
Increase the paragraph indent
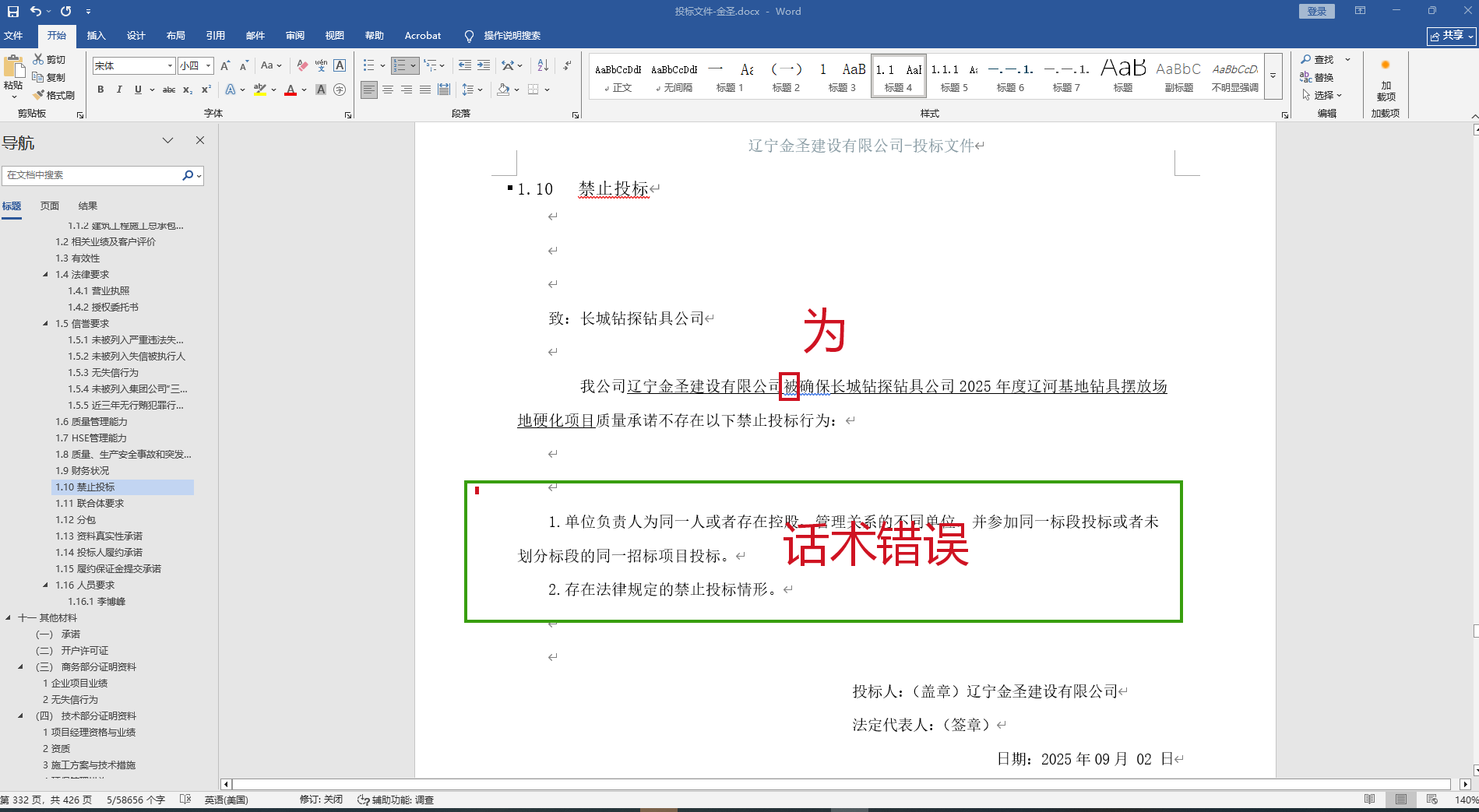point(484,66)
